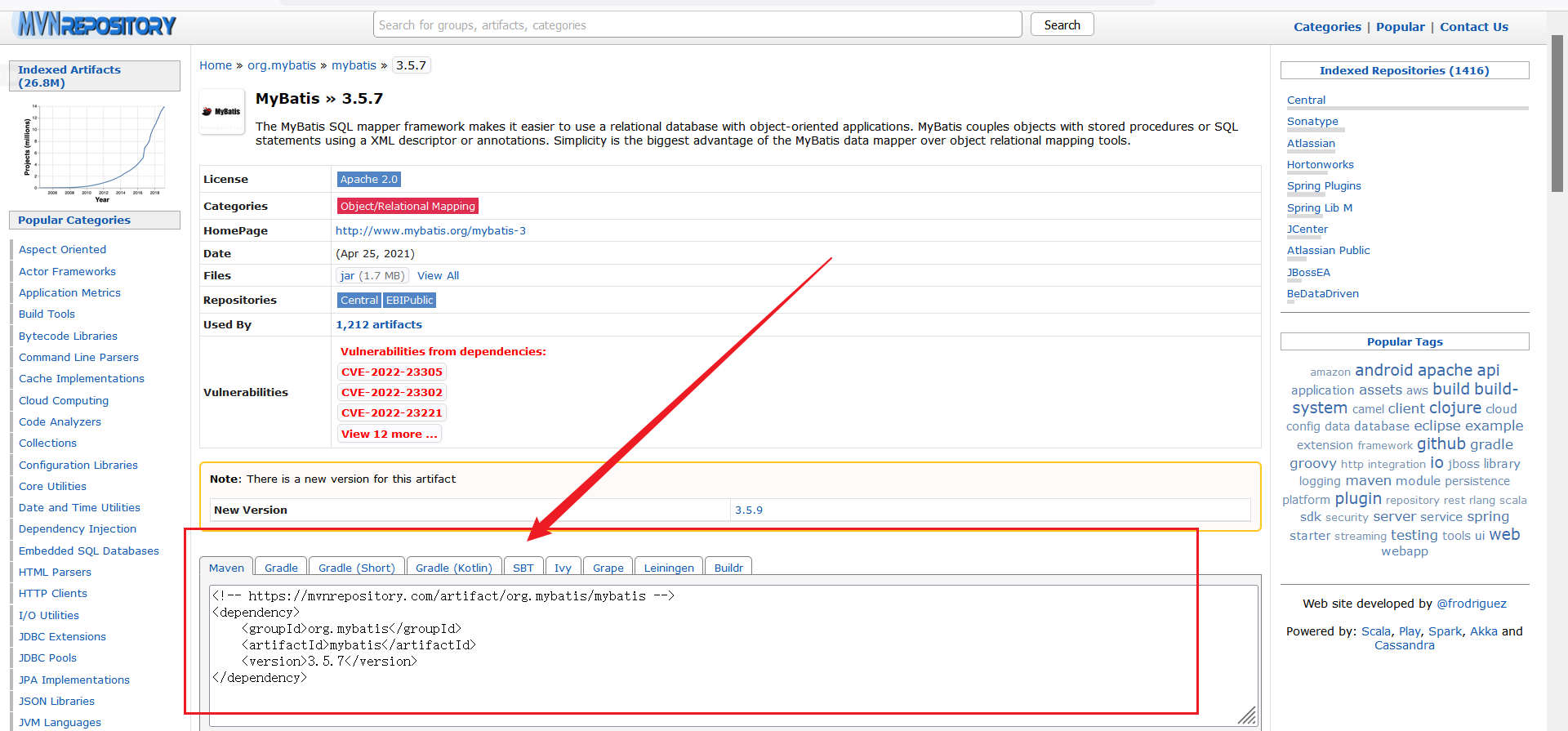This screenshot has height=731, width=1568.
Task: Download the jar (1.7 MB) file
Action: point(372,276)
